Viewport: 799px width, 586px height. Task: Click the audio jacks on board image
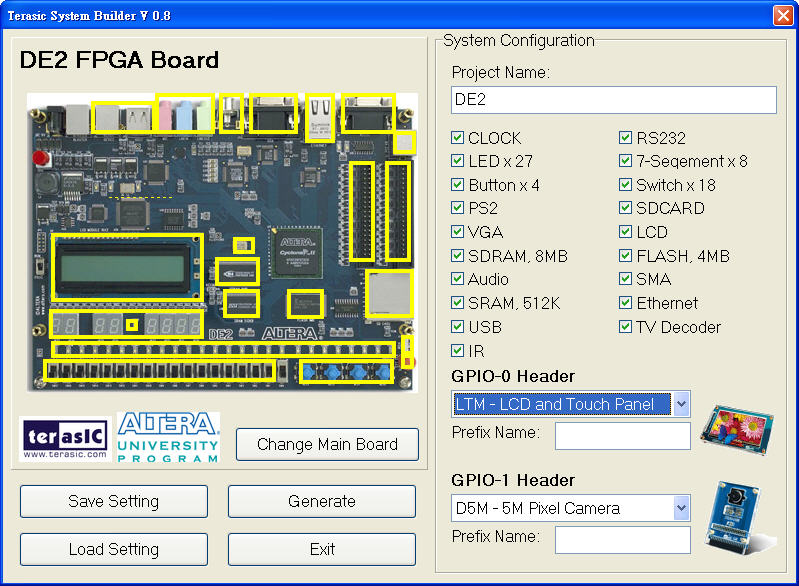pos(184,114)
